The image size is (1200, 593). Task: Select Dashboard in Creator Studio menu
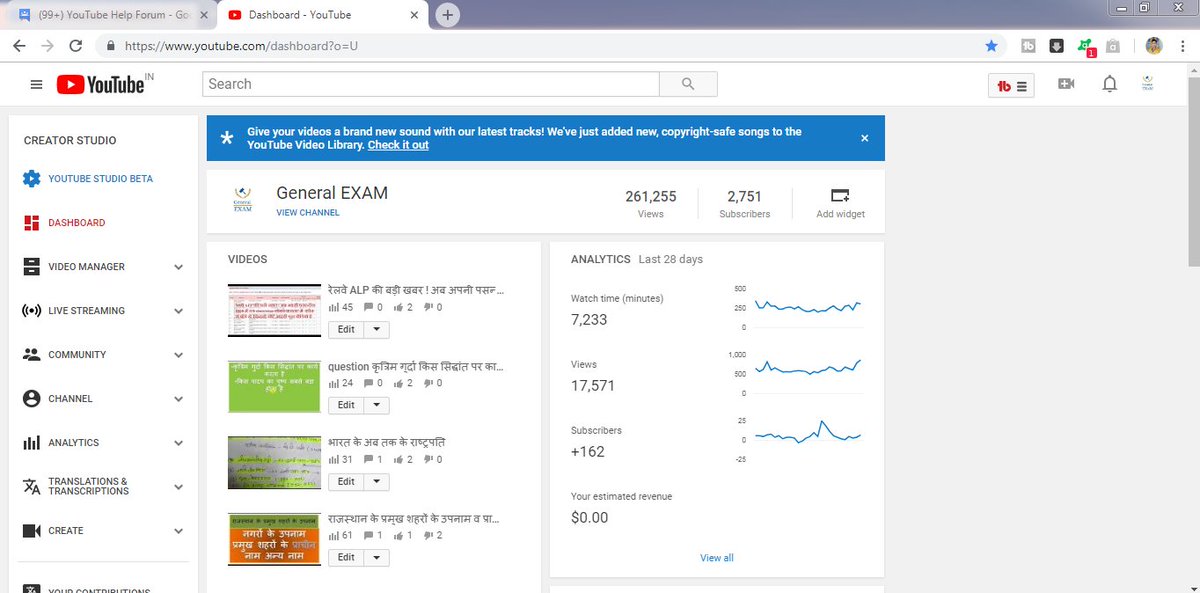pyautogui.click(x=76, y=223)
